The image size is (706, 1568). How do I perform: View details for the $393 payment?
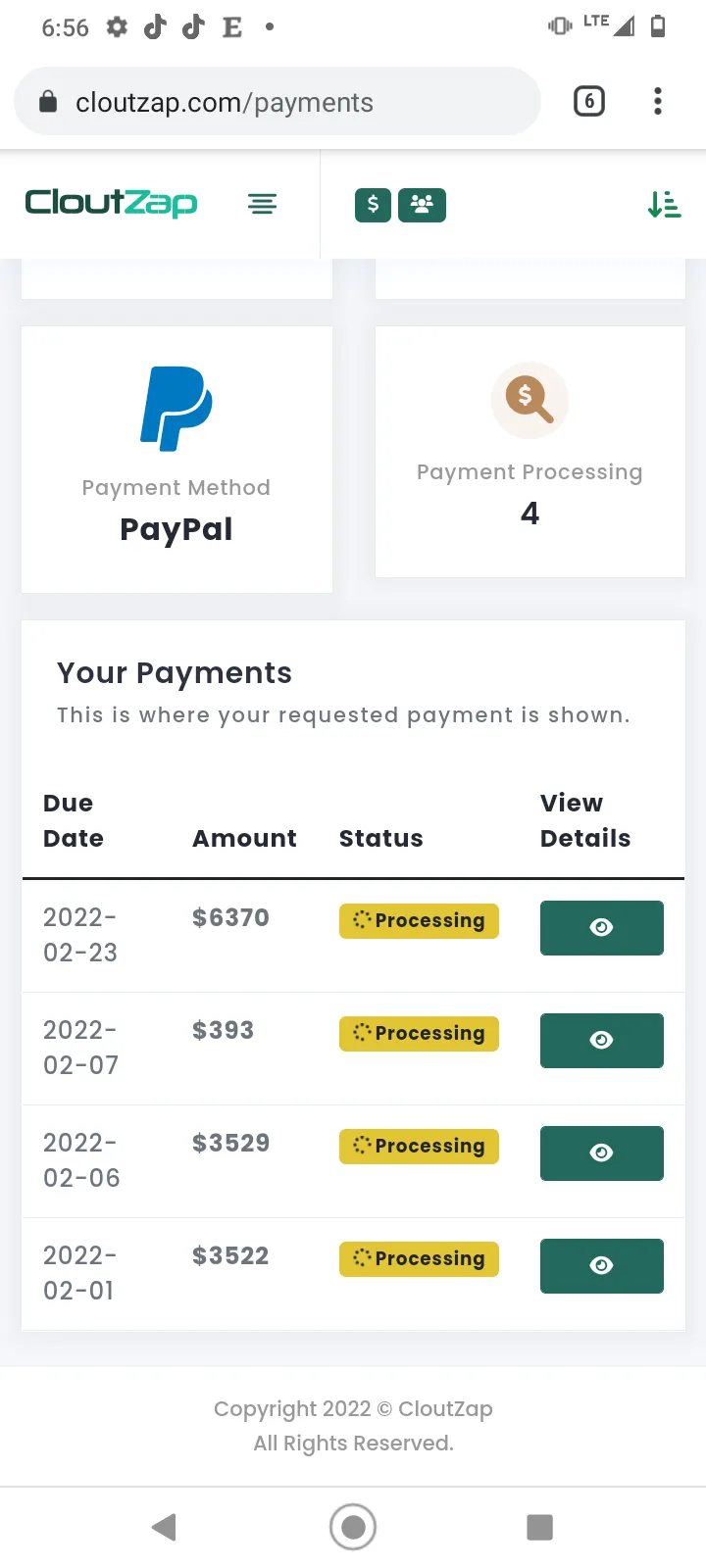click(x=602, y=1040)
